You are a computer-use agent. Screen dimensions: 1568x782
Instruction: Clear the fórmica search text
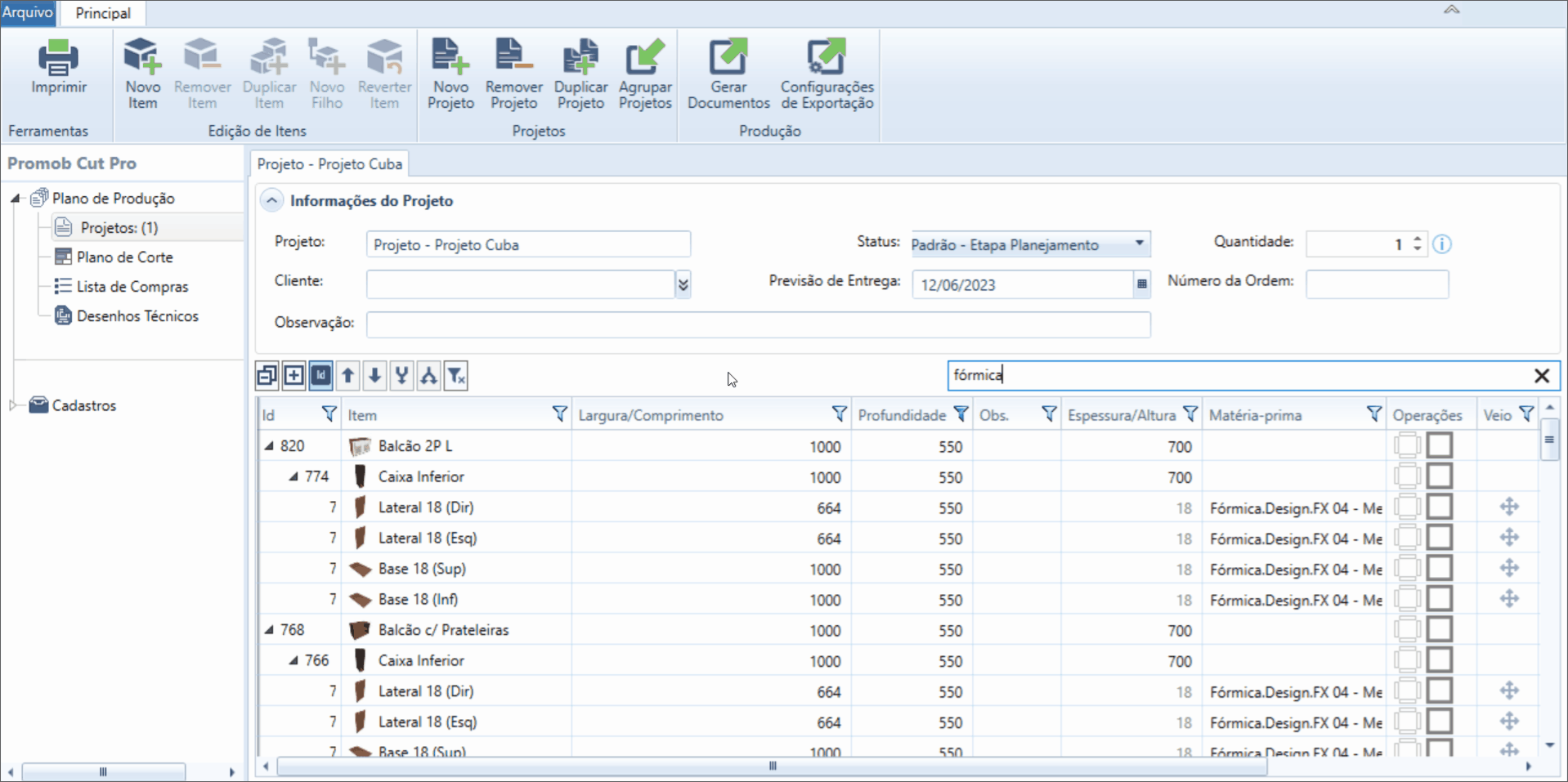[x=1542, y=375]
